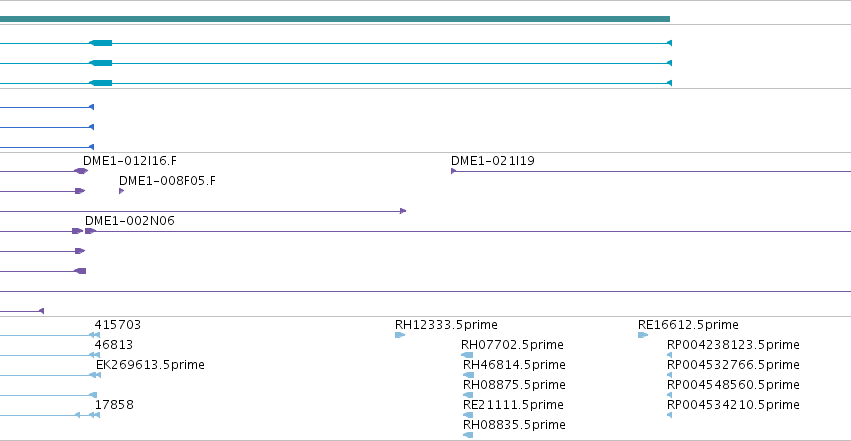The height and width of the screenshot is (441, 851).
Task: Select the RH07702.5prime EST label
Action: (512, 344)
